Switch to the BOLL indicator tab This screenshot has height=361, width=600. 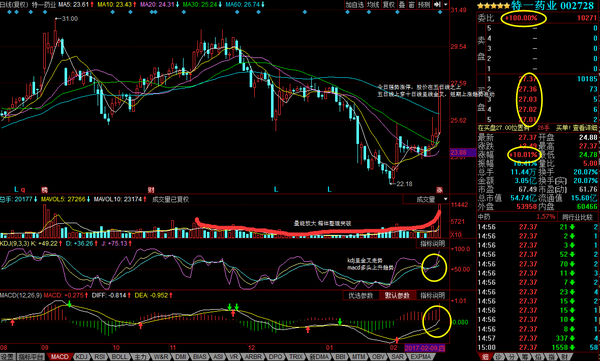[119, 357]
